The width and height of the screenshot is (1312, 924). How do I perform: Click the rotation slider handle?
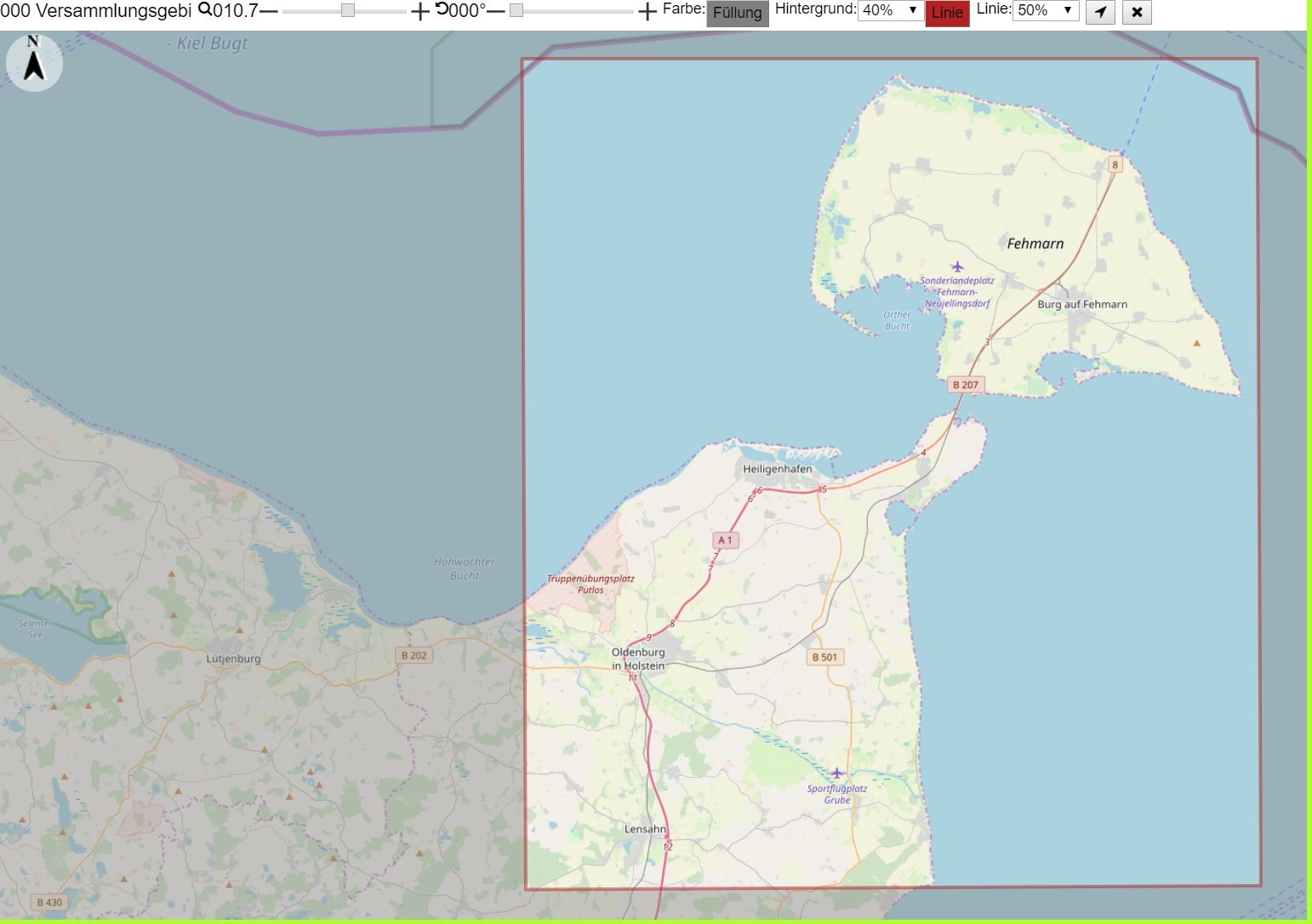tap(516, 10)
